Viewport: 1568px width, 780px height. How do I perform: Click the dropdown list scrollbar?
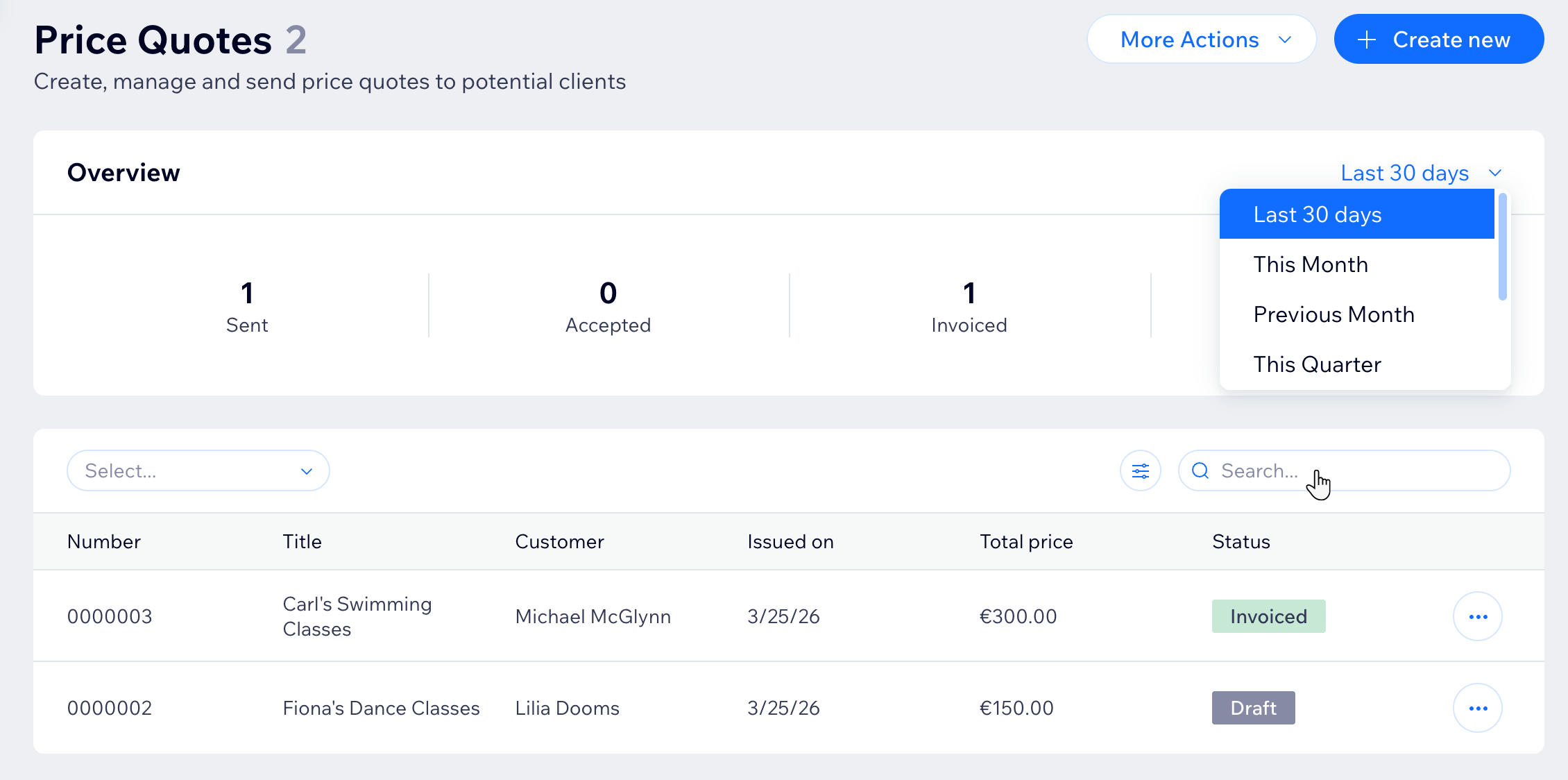[1502, 247]
